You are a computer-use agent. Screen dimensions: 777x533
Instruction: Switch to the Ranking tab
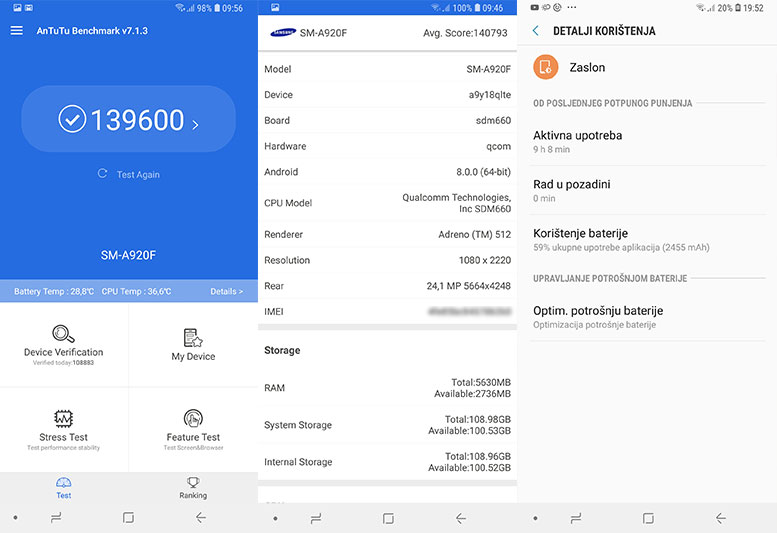pos(193,488)
